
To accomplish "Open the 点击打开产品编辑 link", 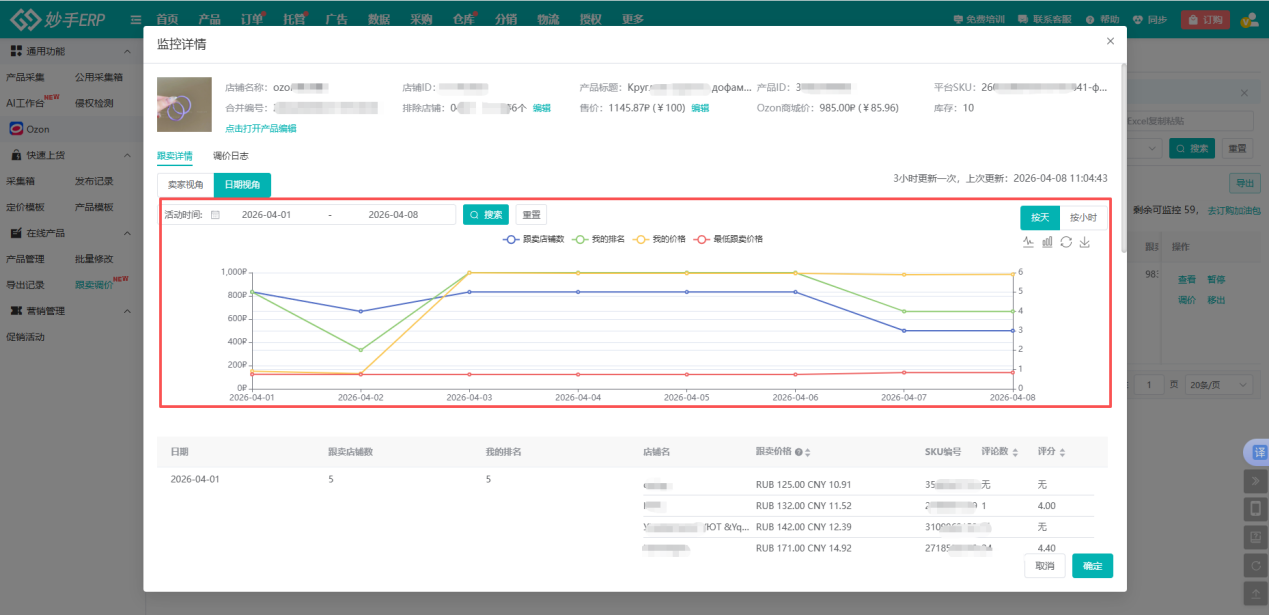I will (x=260, y=128).
